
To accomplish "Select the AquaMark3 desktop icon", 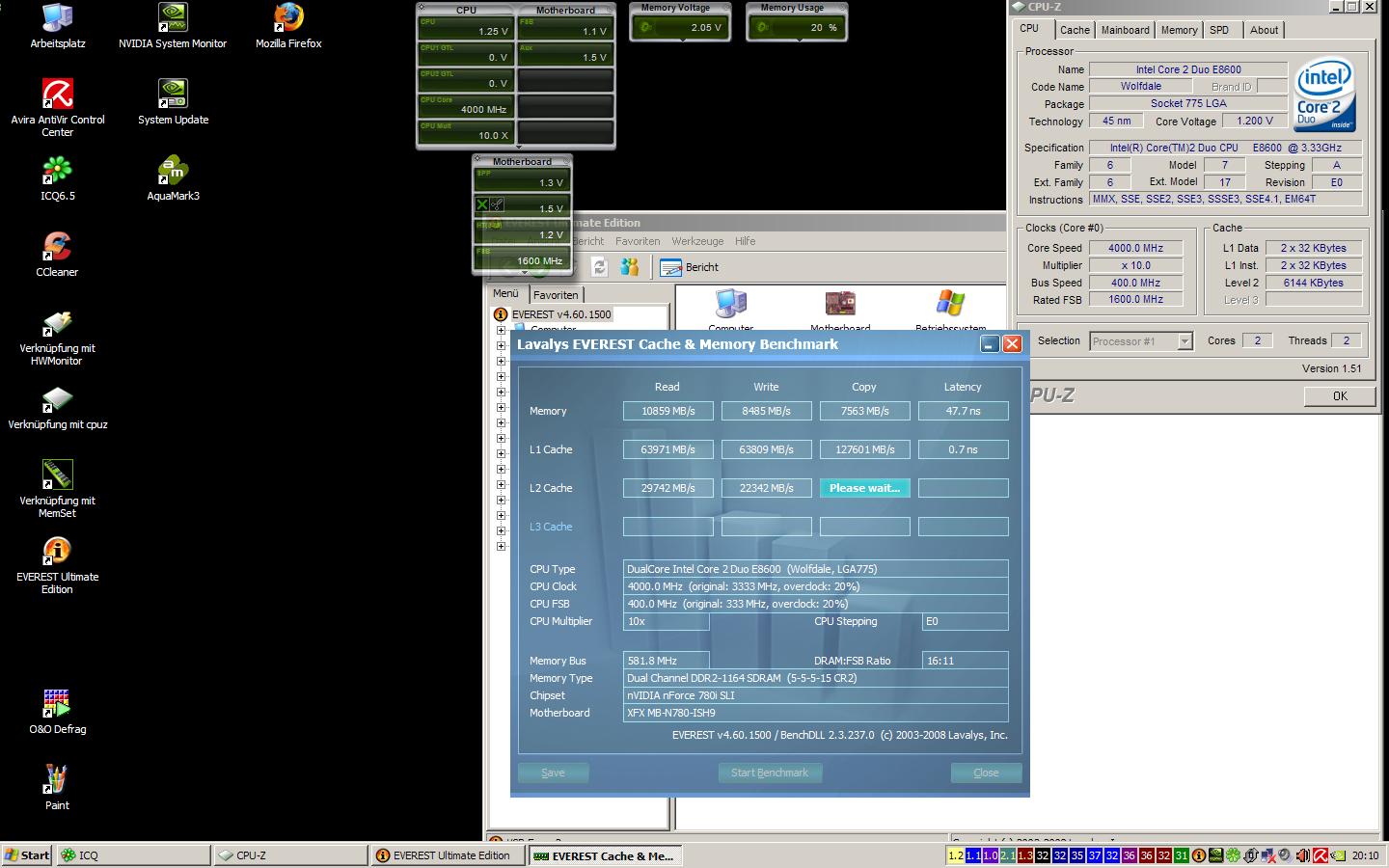I will (173, 178).
